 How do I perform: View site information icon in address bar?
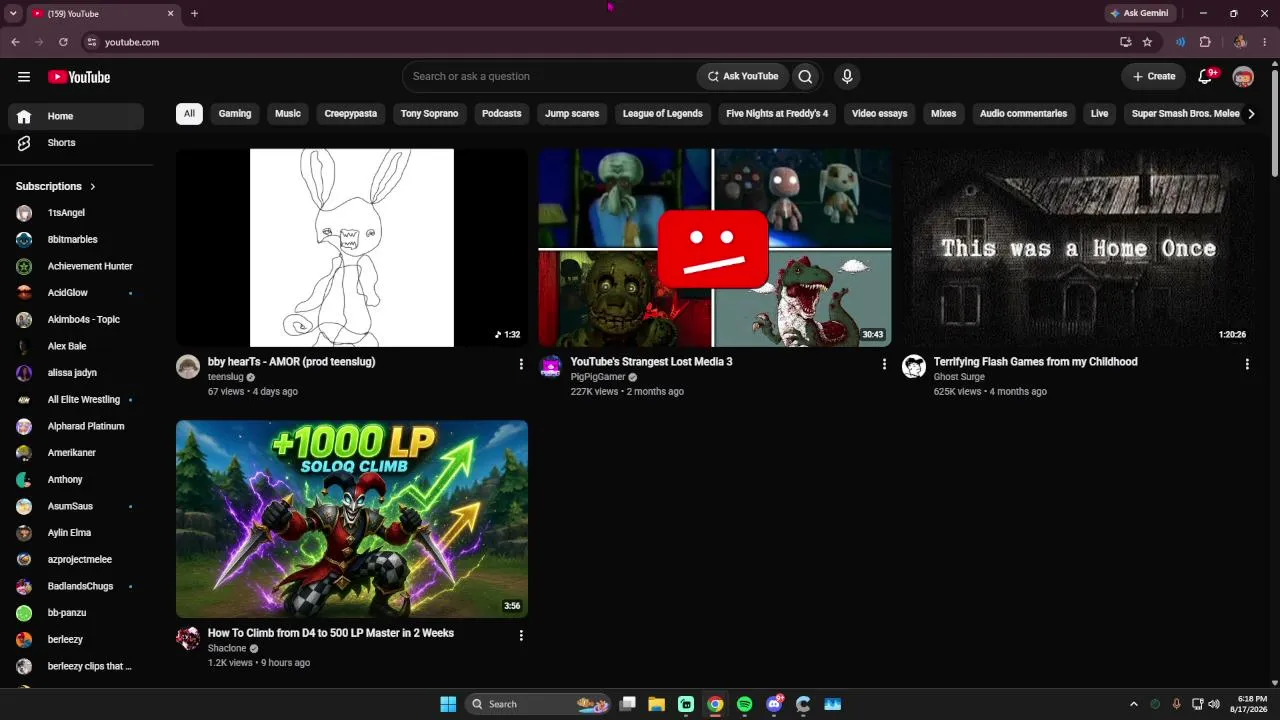(91, 42)
